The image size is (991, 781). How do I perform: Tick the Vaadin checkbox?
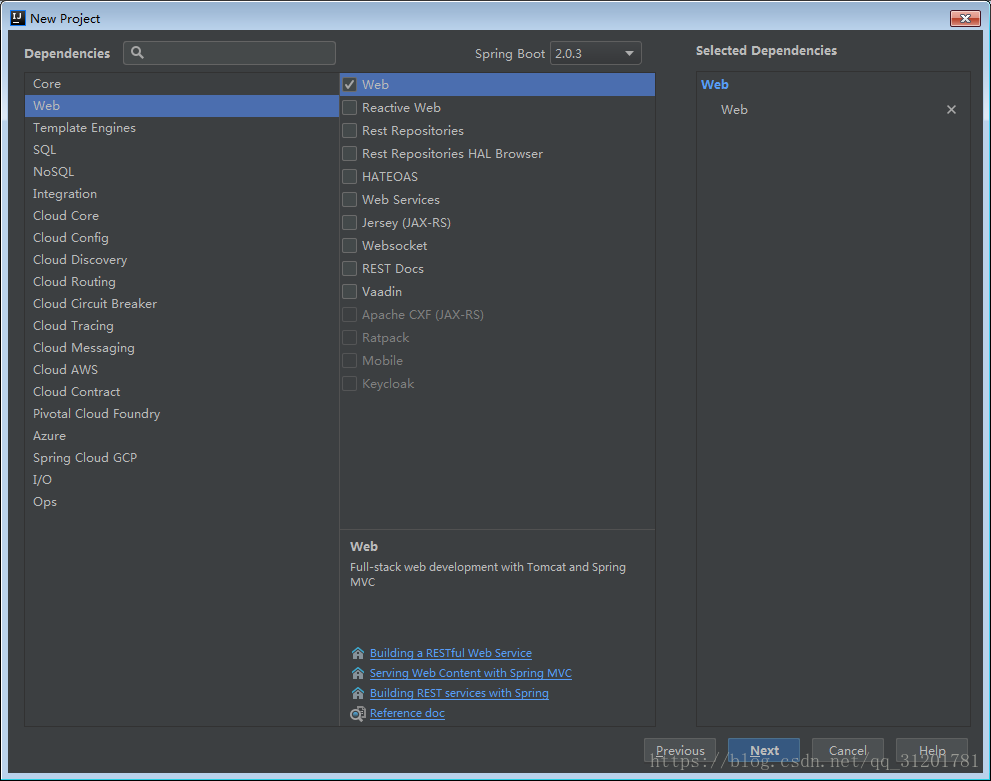[x=350, y=291]
